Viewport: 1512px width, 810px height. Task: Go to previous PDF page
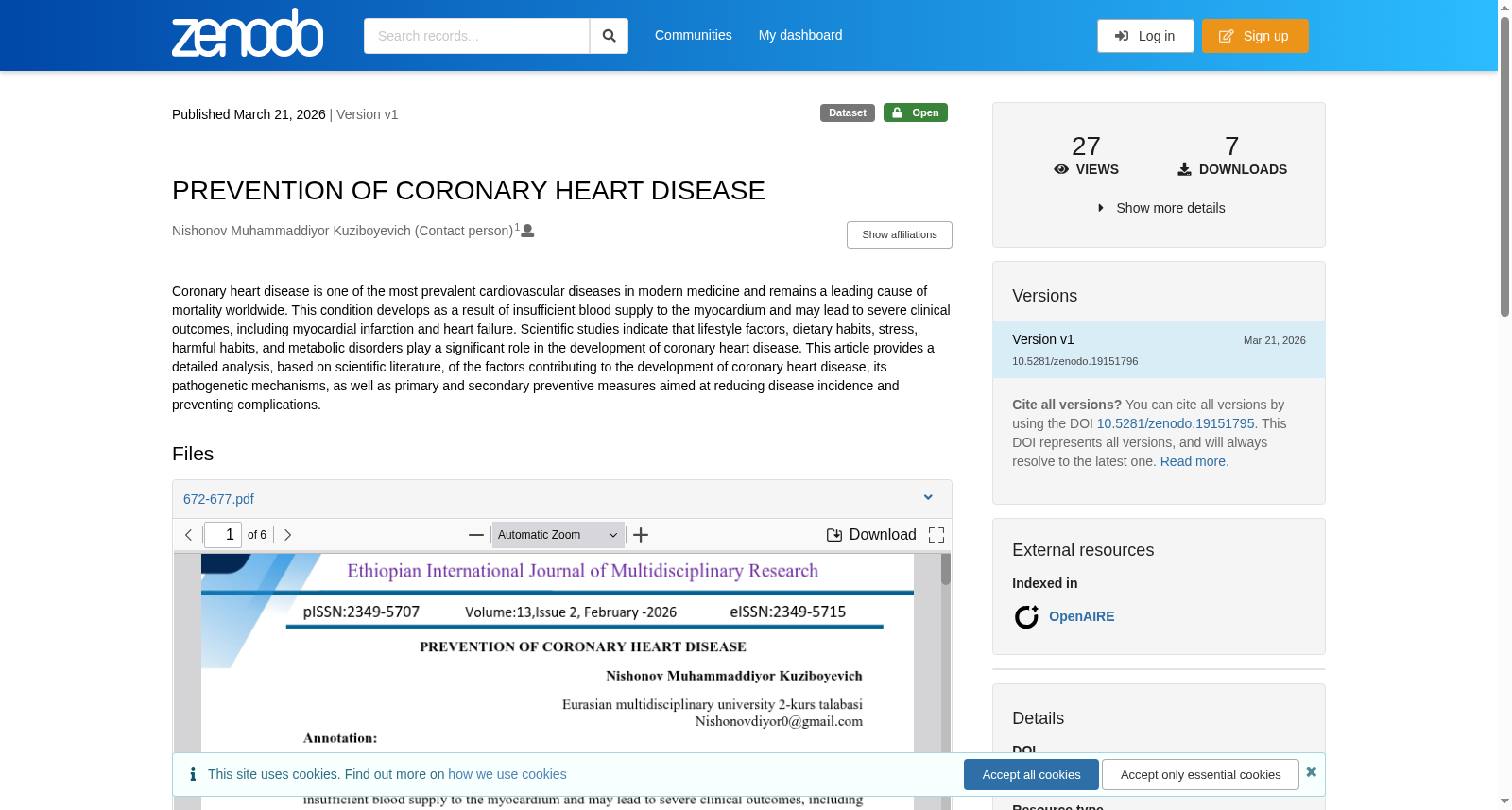(188, 535)
